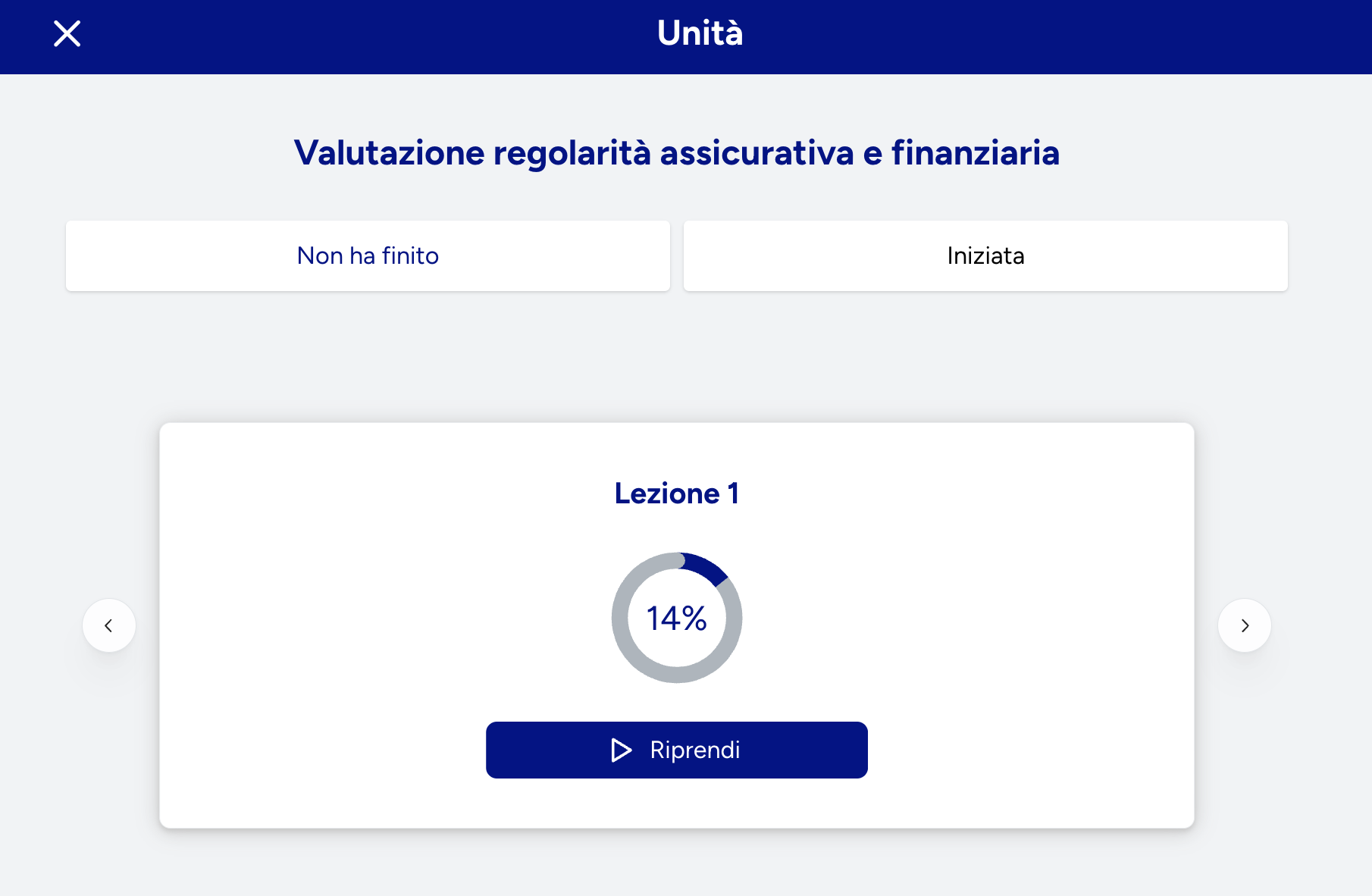Click the word "Valutazione" in the unit heading

click(389, 152)
